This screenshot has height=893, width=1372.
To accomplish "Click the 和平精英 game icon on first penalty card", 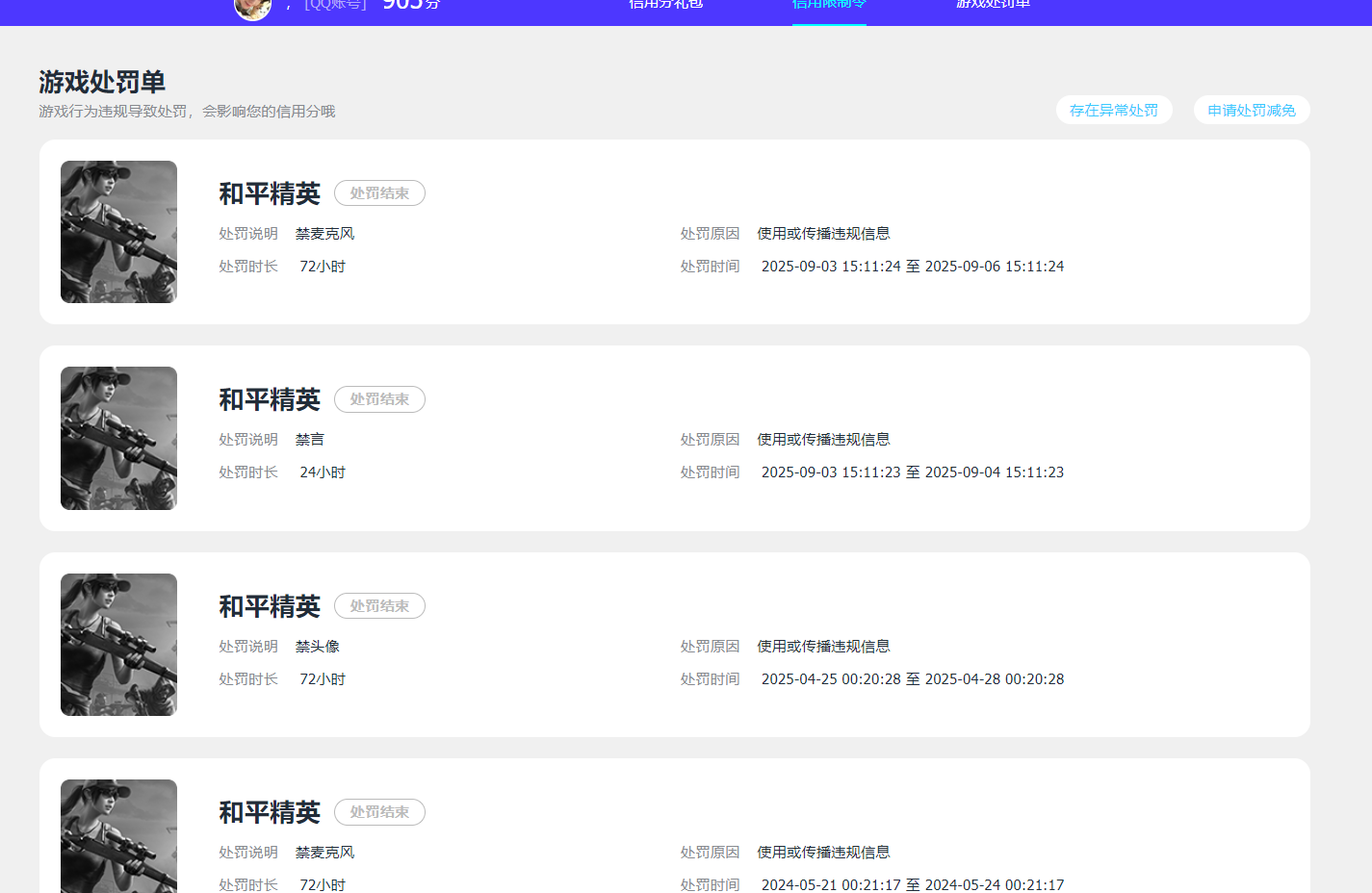I will (x=118, y=232).
